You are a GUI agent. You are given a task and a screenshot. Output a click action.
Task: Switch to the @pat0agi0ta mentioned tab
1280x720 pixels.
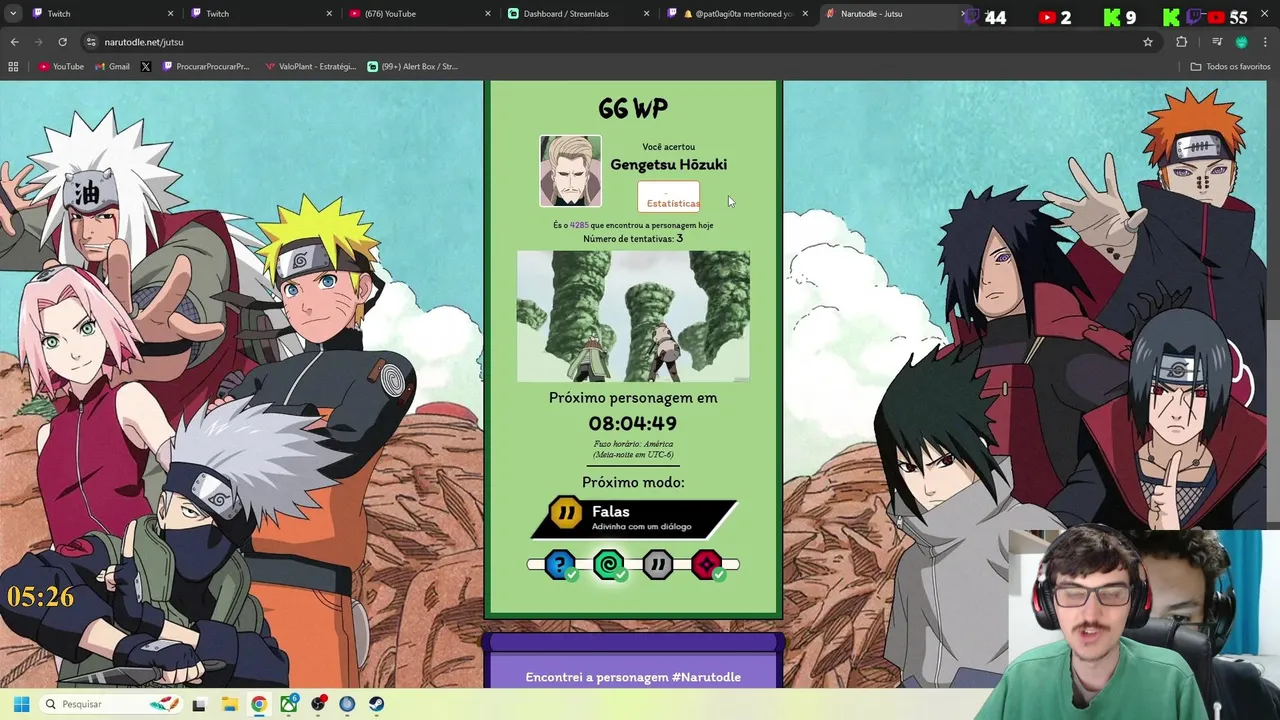(738, 14)
